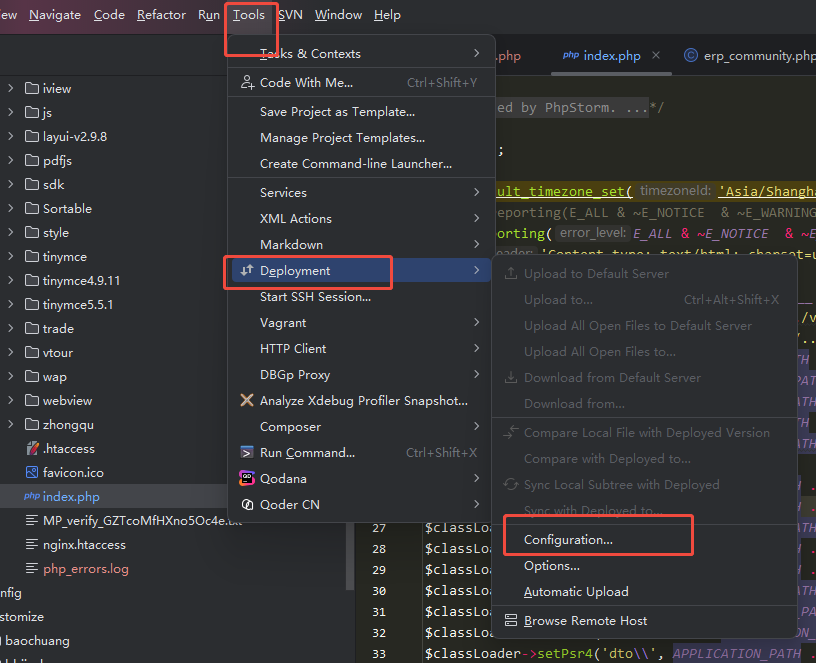816x663 pixels.
Task: Click the Sortable folder icon
Action: click(x=32, y=208)
